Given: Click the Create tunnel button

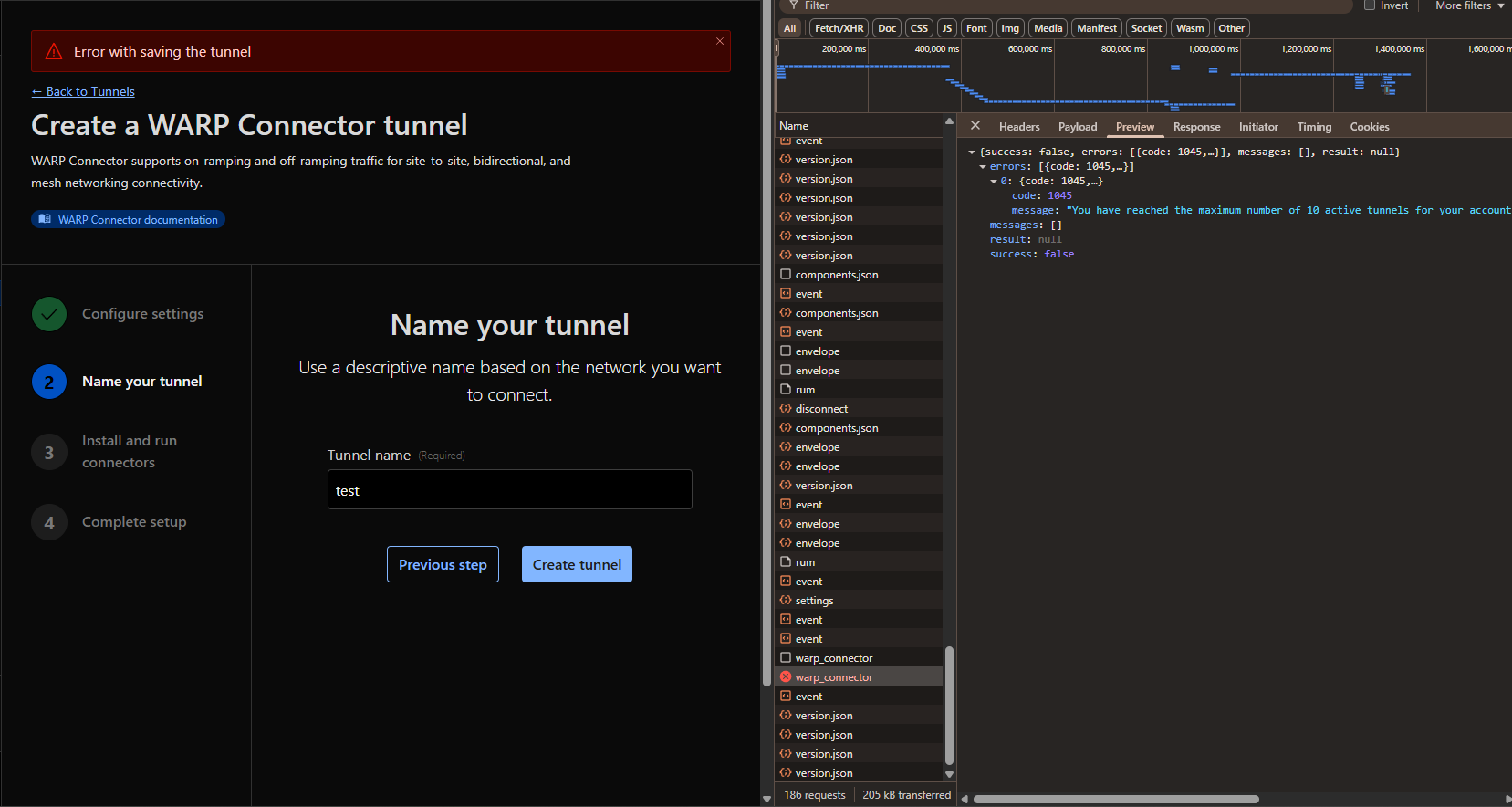Looking at the screenshot, I should [x=577, y=564].
